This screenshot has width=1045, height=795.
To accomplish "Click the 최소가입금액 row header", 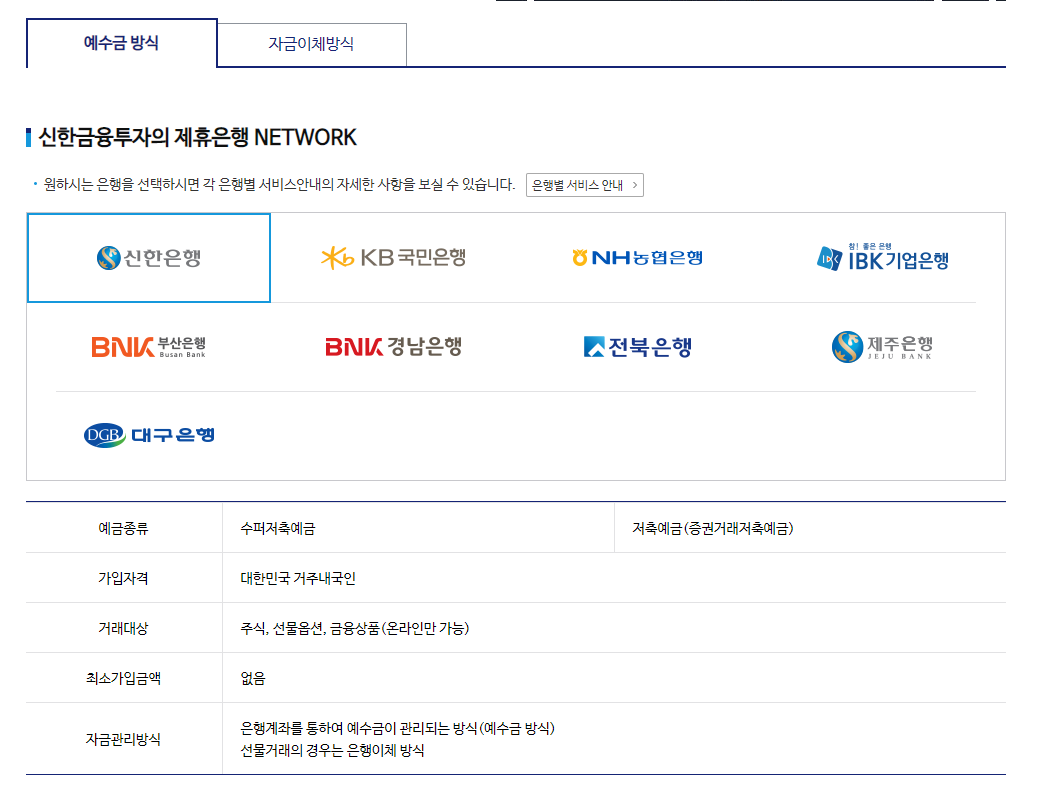I will click(124, 678).
